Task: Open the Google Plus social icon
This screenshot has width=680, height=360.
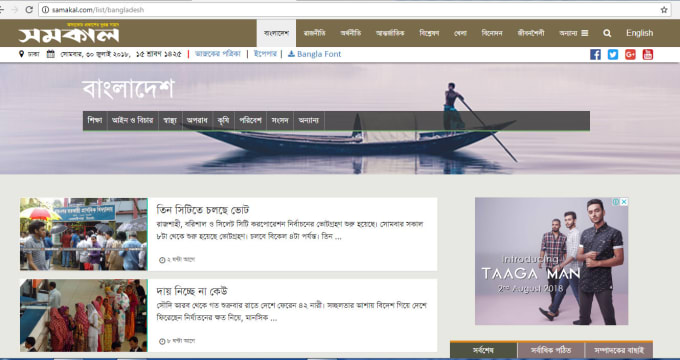Action: [x=630, y=54]
